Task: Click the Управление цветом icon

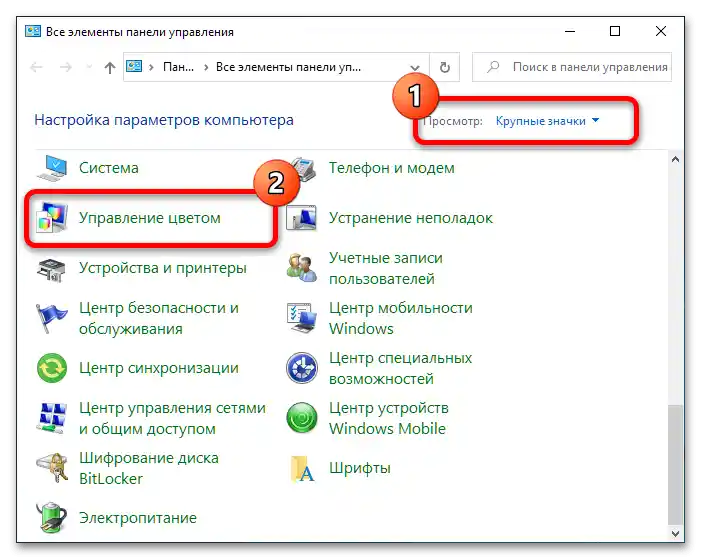Action: [52, 218]
